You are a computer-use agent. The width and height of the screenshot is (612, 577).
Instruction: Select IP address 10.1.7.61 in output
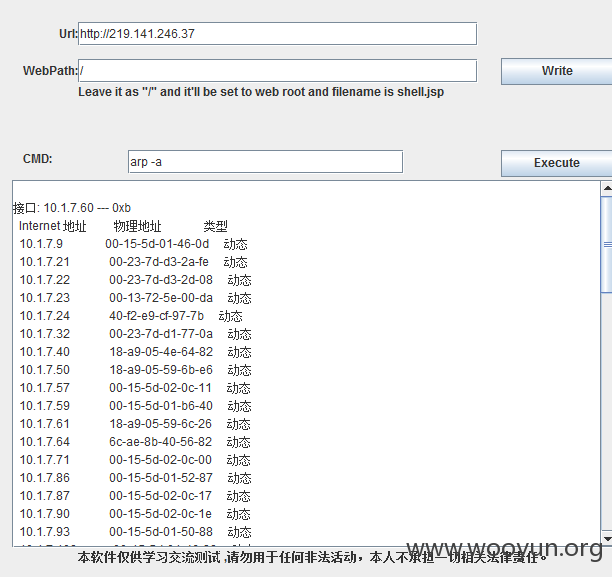point(44,424)
